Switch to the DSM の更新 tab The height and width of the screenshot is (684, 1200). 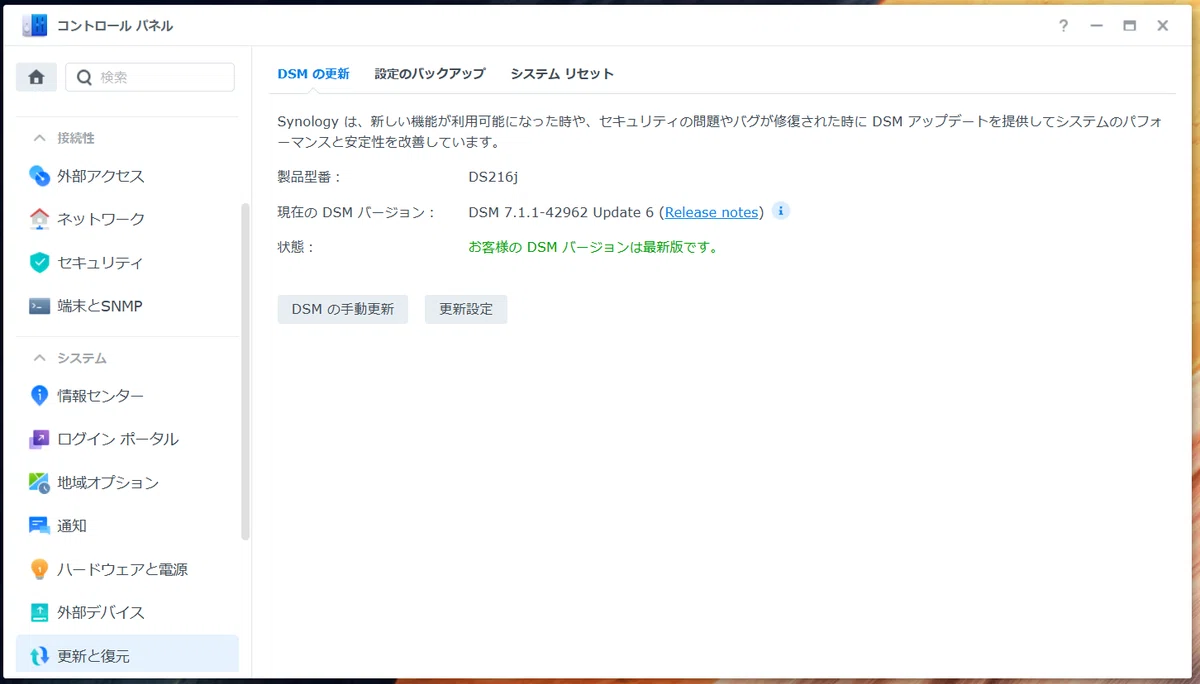313,74
